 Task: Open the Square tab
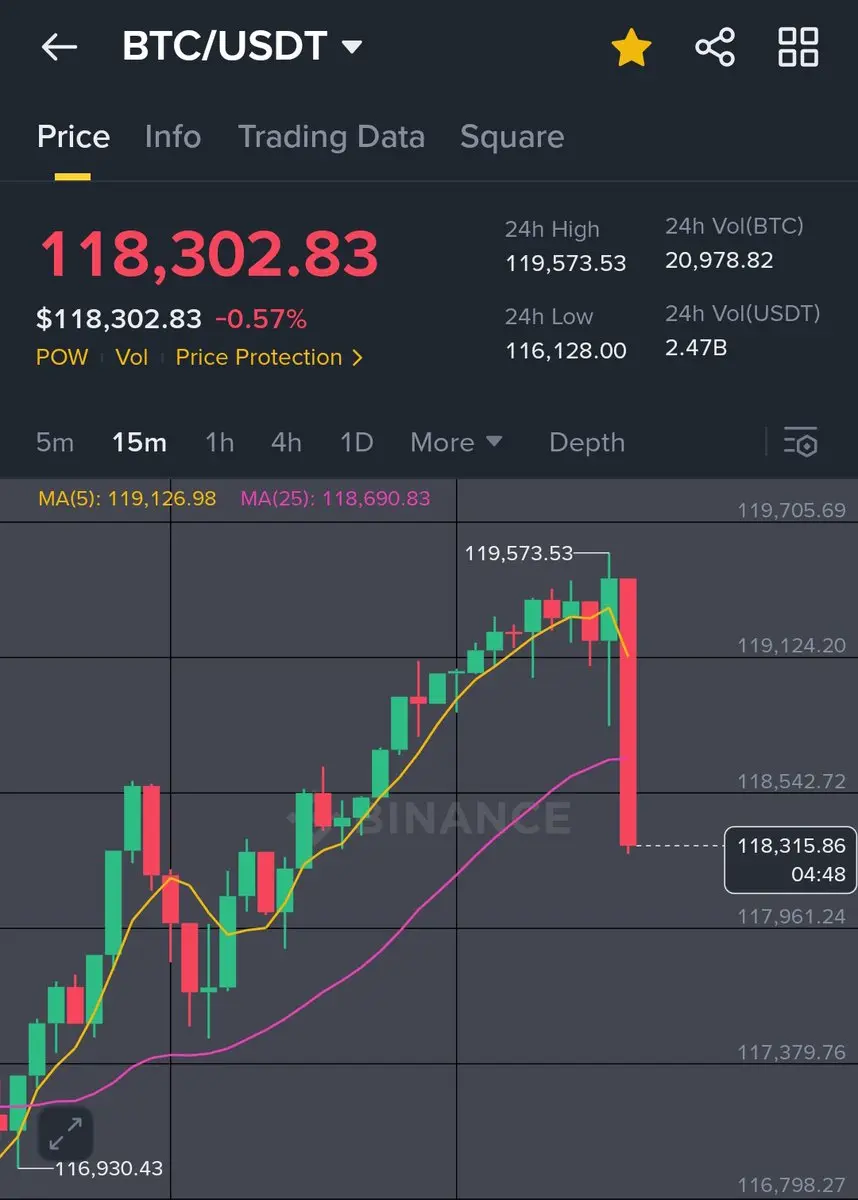512,137
